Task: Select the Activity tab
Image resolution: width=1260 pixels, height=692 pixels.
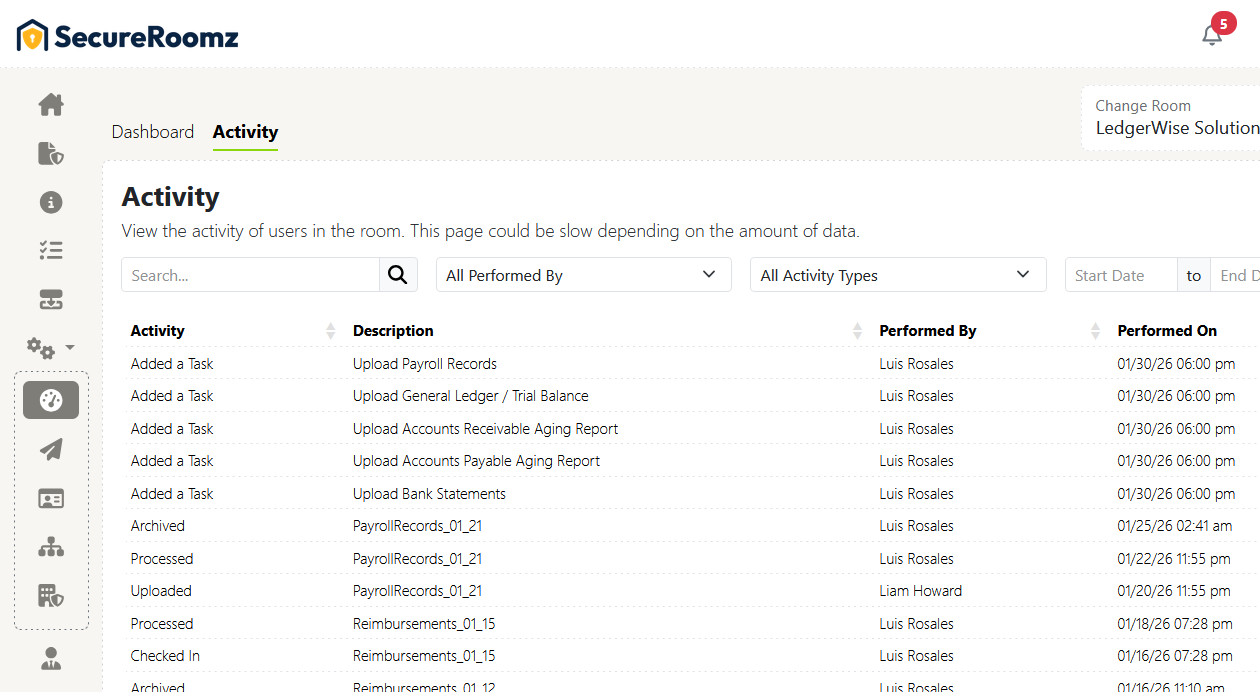Action: pos(245,131)
